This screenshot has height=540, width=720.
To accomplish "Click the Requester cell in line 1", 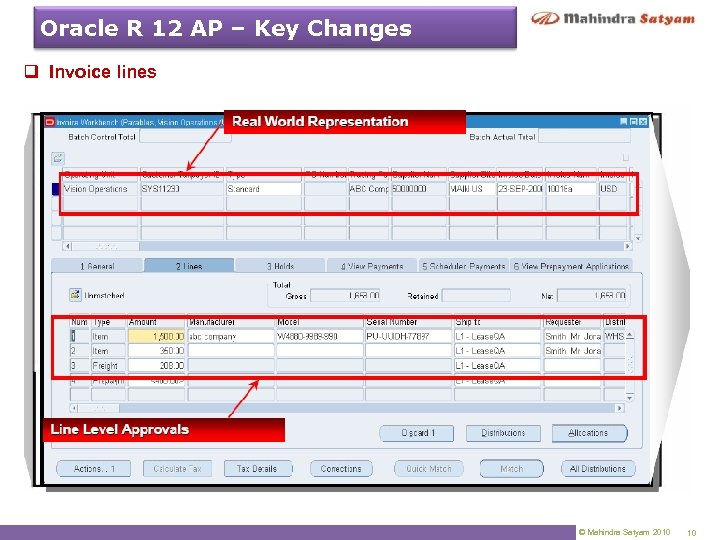I will [573, 336].
